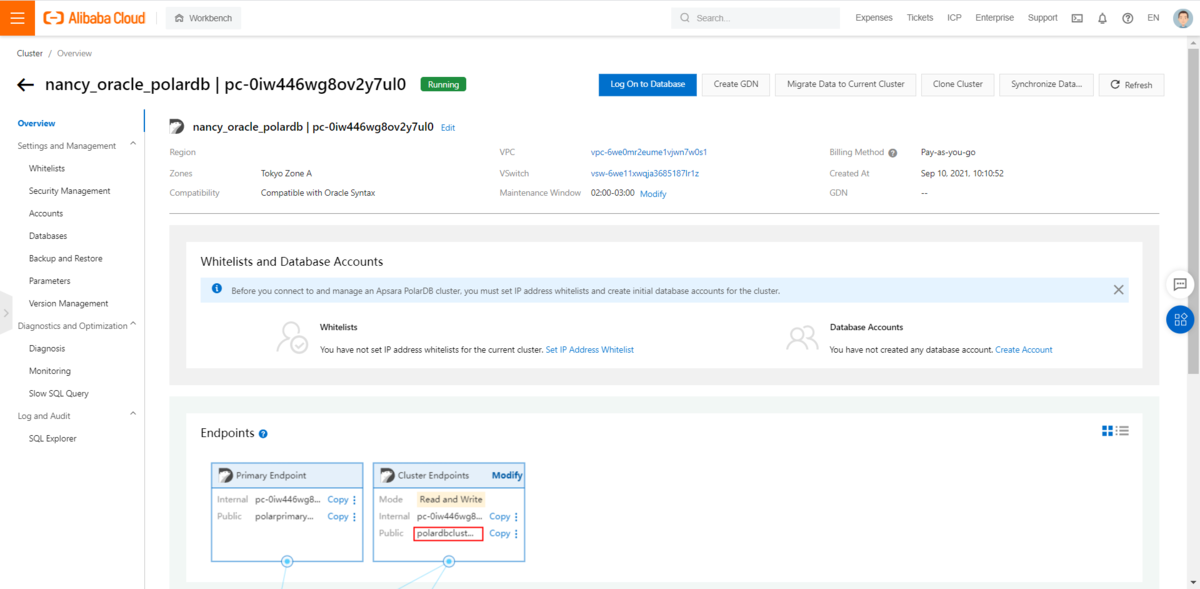Open Monitoring in the sidebar
1200x589 pixels.
[50, 371]
